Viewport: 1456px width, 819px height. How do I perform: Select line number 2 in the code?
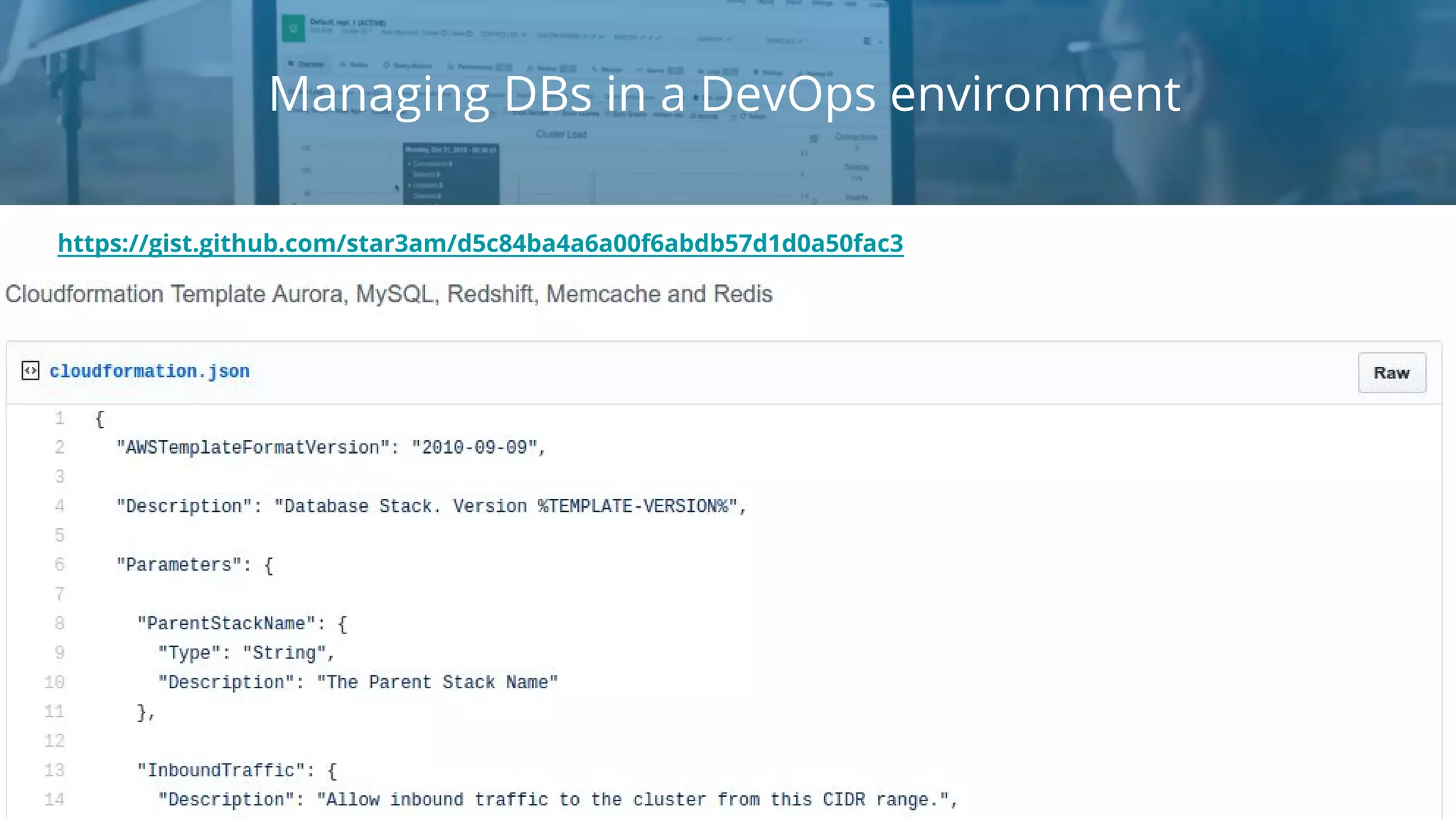(60, 447)
